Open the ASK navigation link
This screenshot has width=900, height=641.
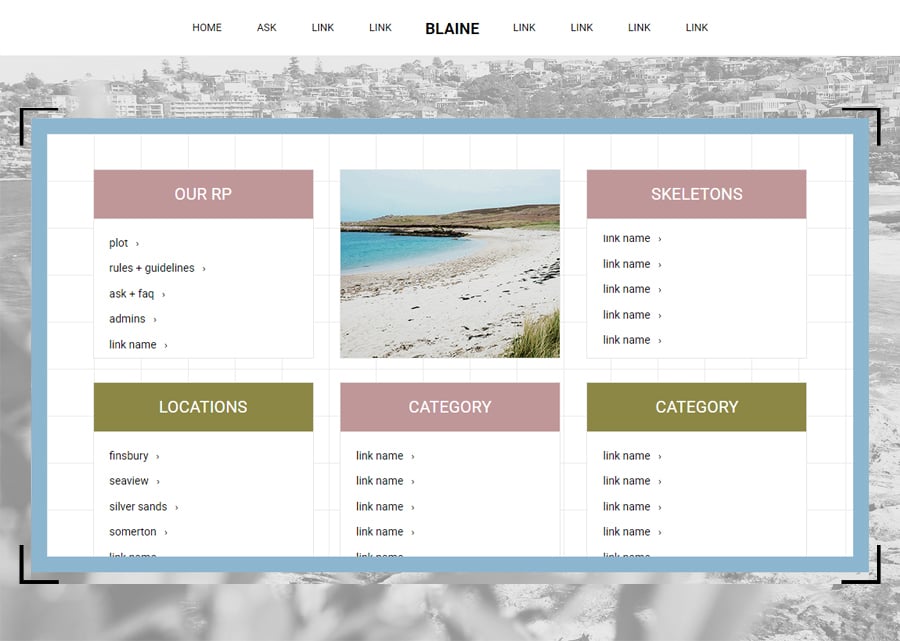266,28
